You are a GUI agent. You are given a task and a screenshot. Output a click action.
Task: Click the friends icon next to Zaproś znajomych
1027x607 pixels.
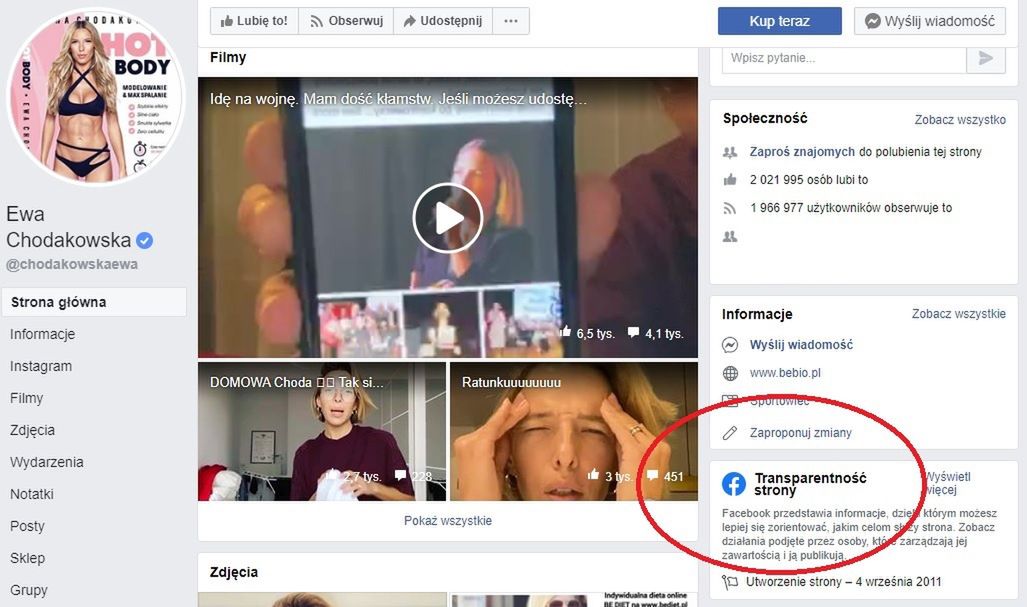pos(730,153)
